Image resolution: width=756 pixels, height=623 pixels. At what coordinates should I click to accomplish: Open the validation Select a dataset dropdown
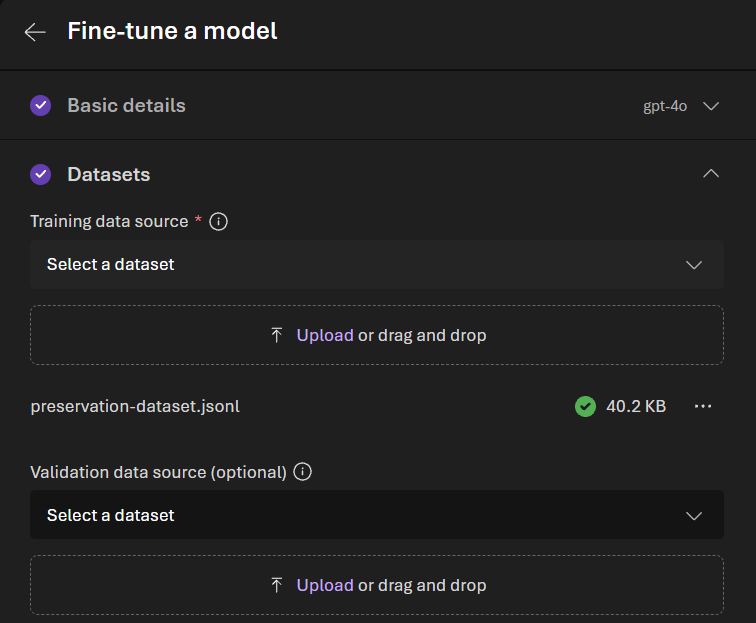click(x=377, y=515)
